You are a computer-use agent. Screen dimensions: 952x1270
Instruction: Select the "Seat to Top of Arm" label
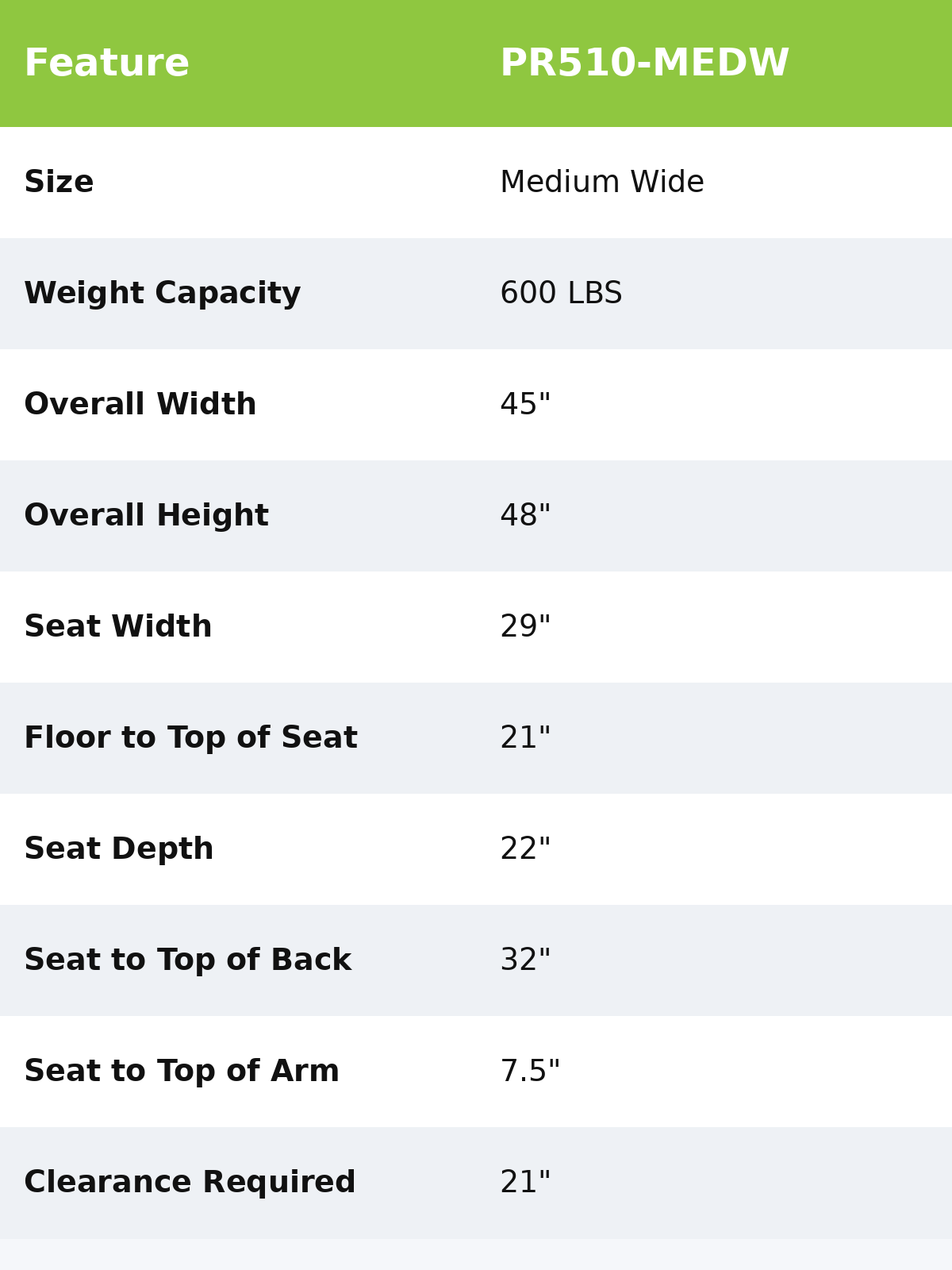182,1072
